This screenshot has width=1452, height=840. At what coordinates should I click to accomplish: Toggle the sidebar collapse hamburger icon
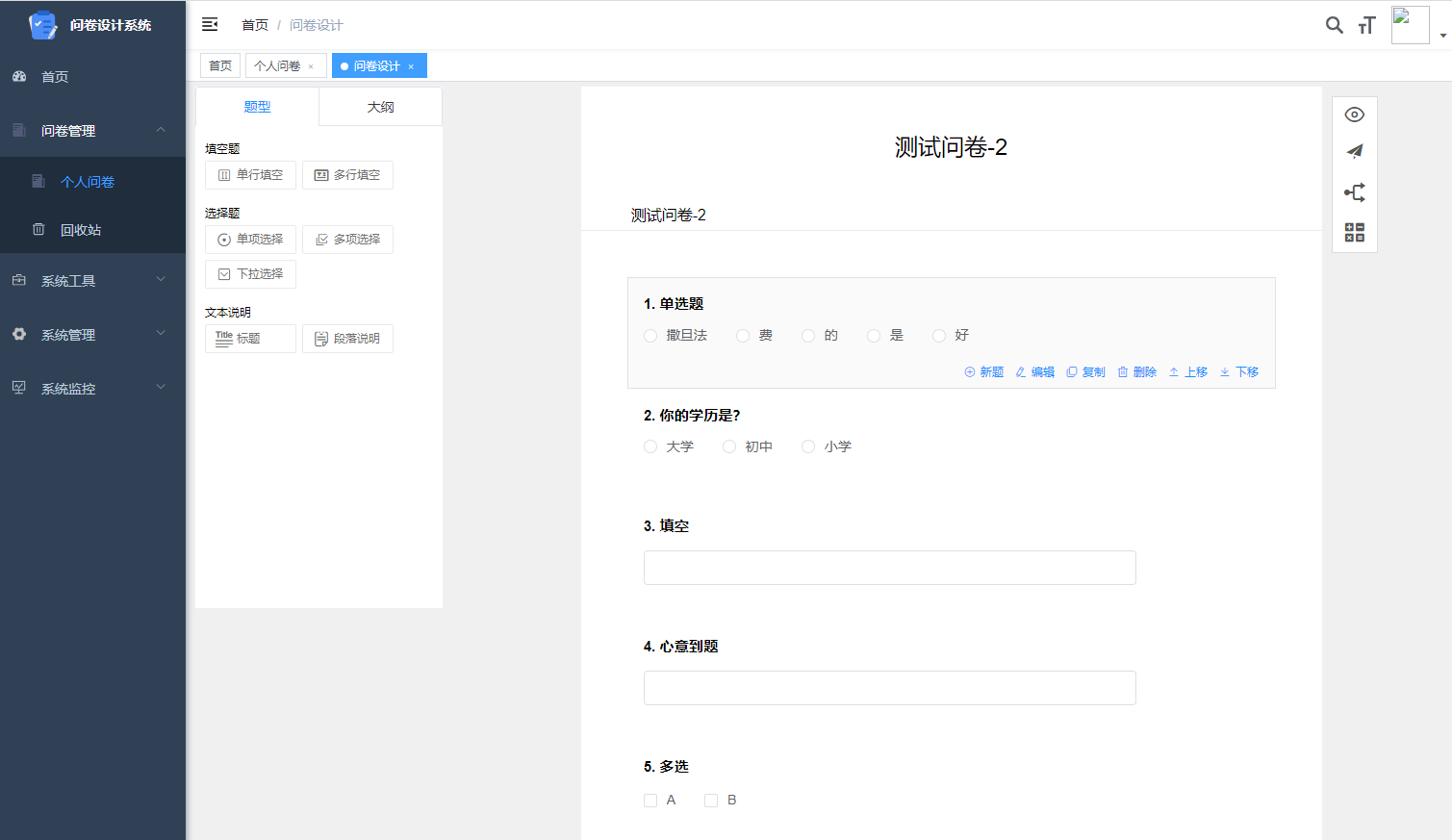pyautogui.click(x=210, y=24)
